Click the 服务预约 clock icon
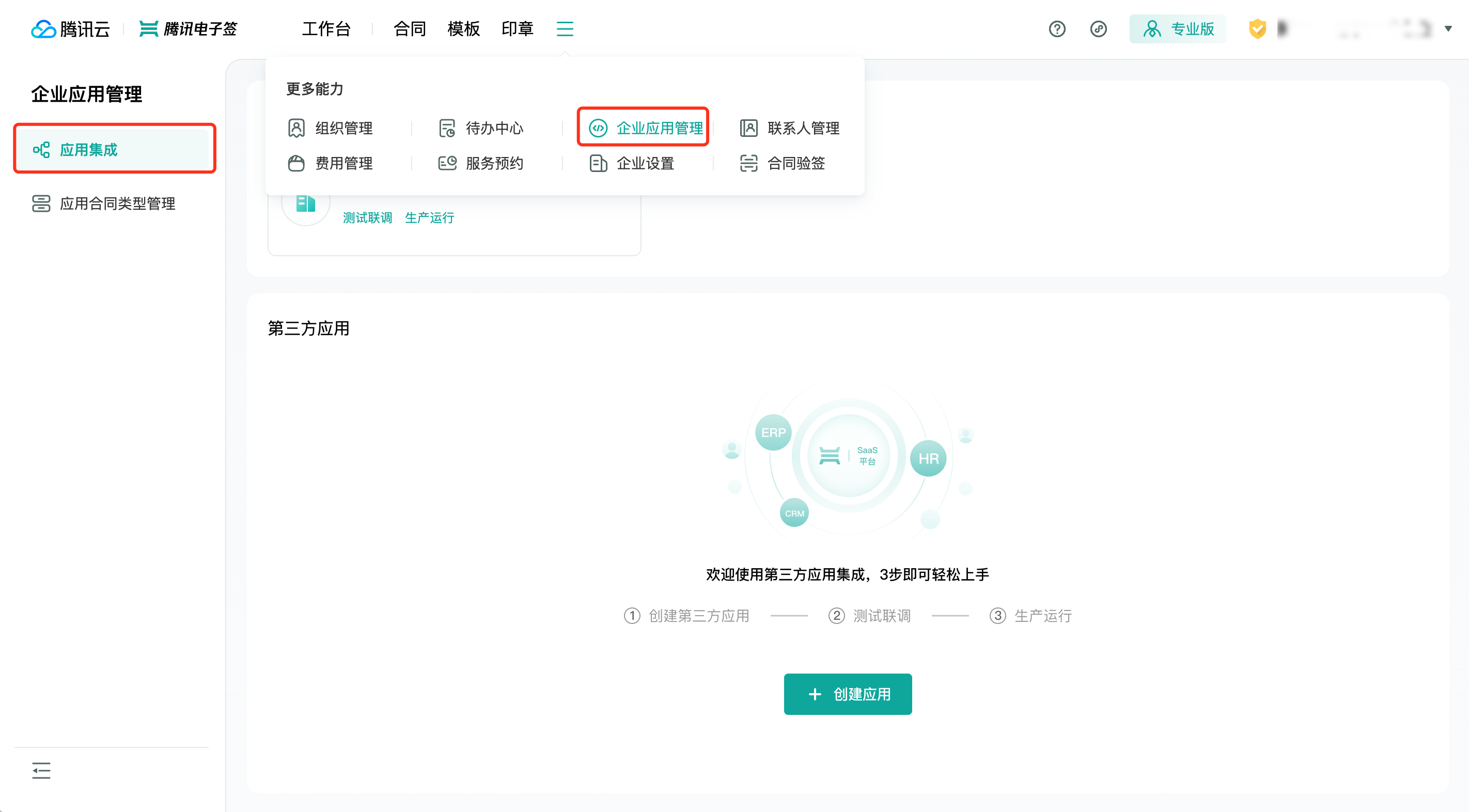The height and width of the screenshot is (812, 1469). pyautogui.click(x=447, y=163)
